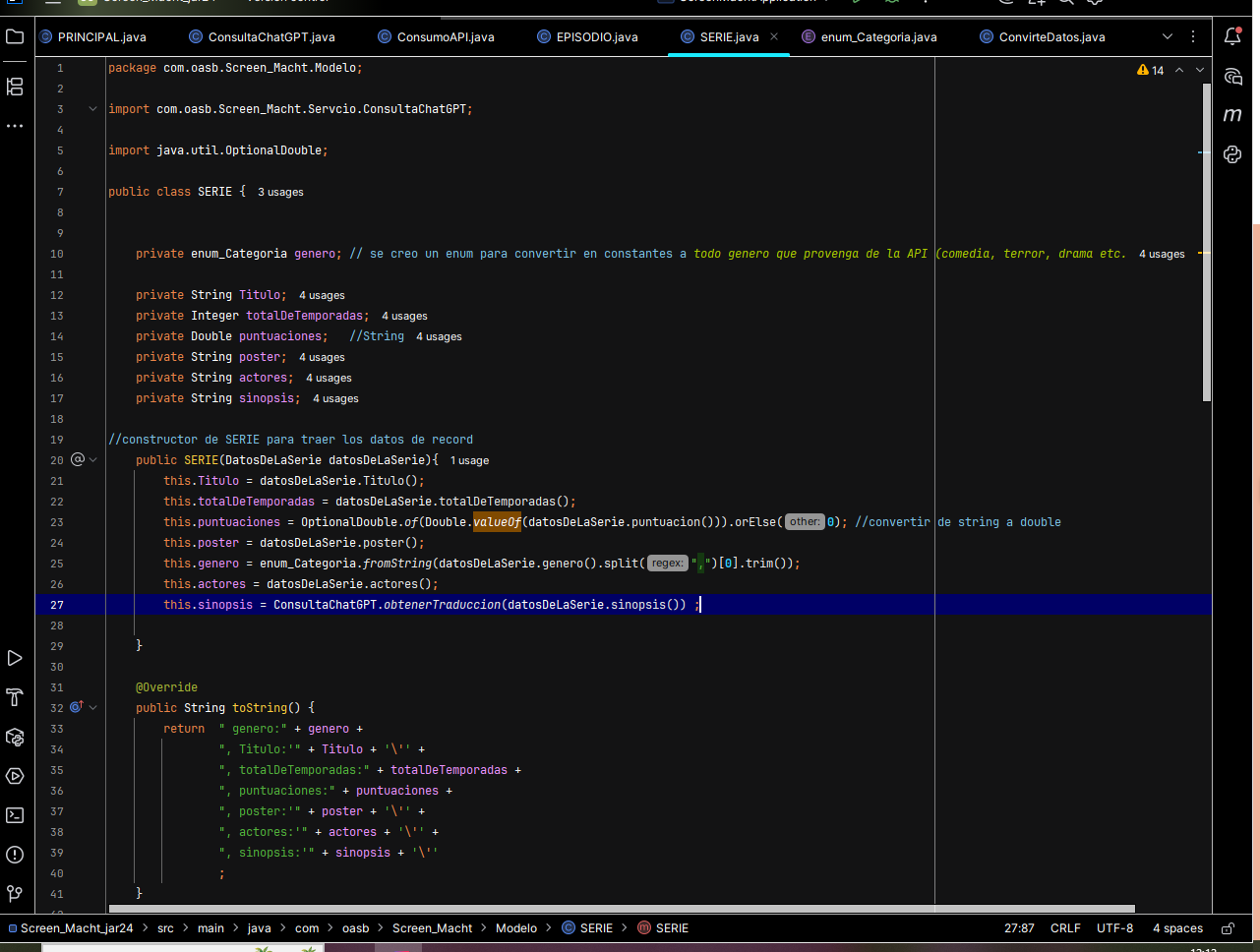Viewport: 1260px width, 952px height.
Task: Click the '4 usages' hint beside genero field
Action: [1162, 254]
